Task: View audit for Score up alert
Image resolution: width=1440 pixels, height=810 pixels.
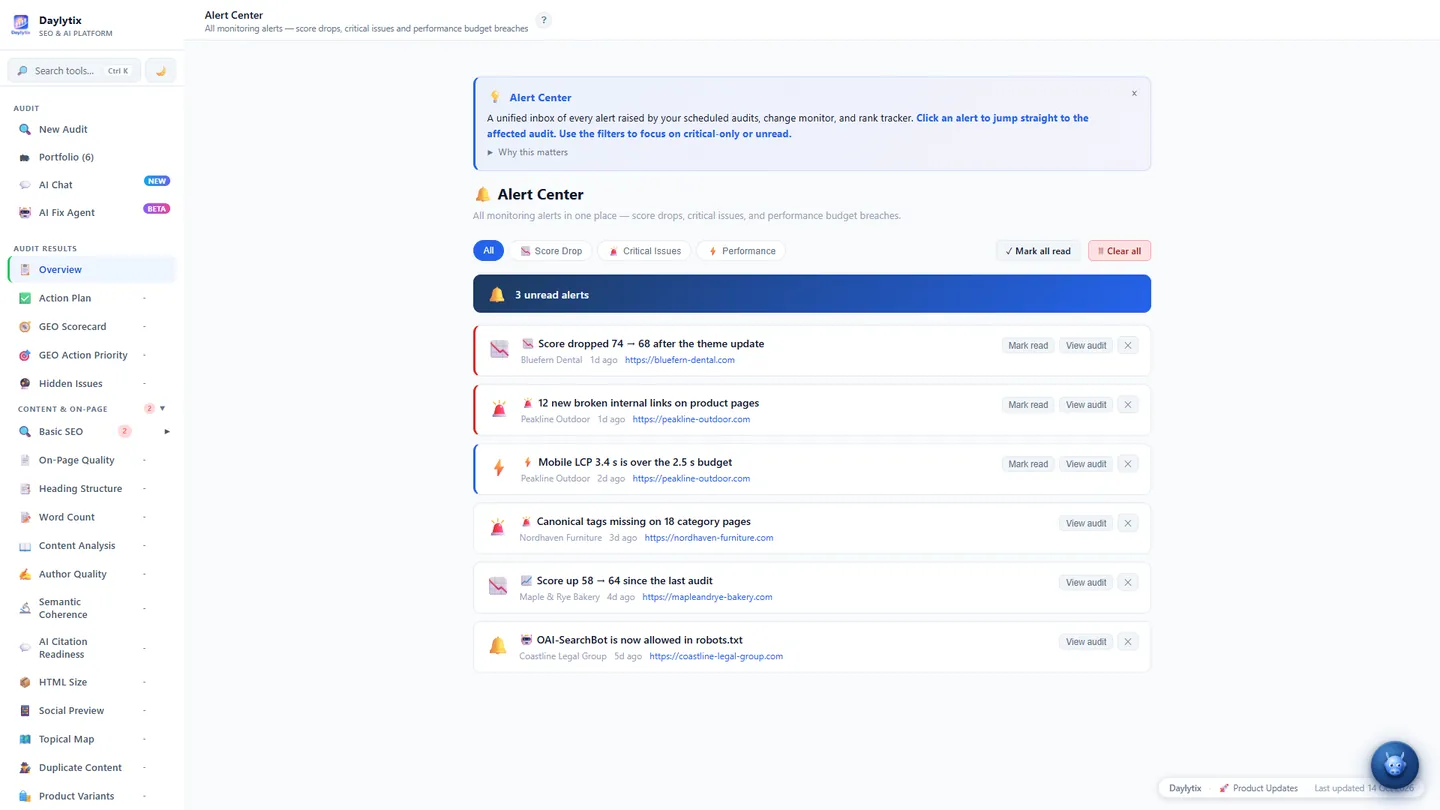Action: [1086, 582]
